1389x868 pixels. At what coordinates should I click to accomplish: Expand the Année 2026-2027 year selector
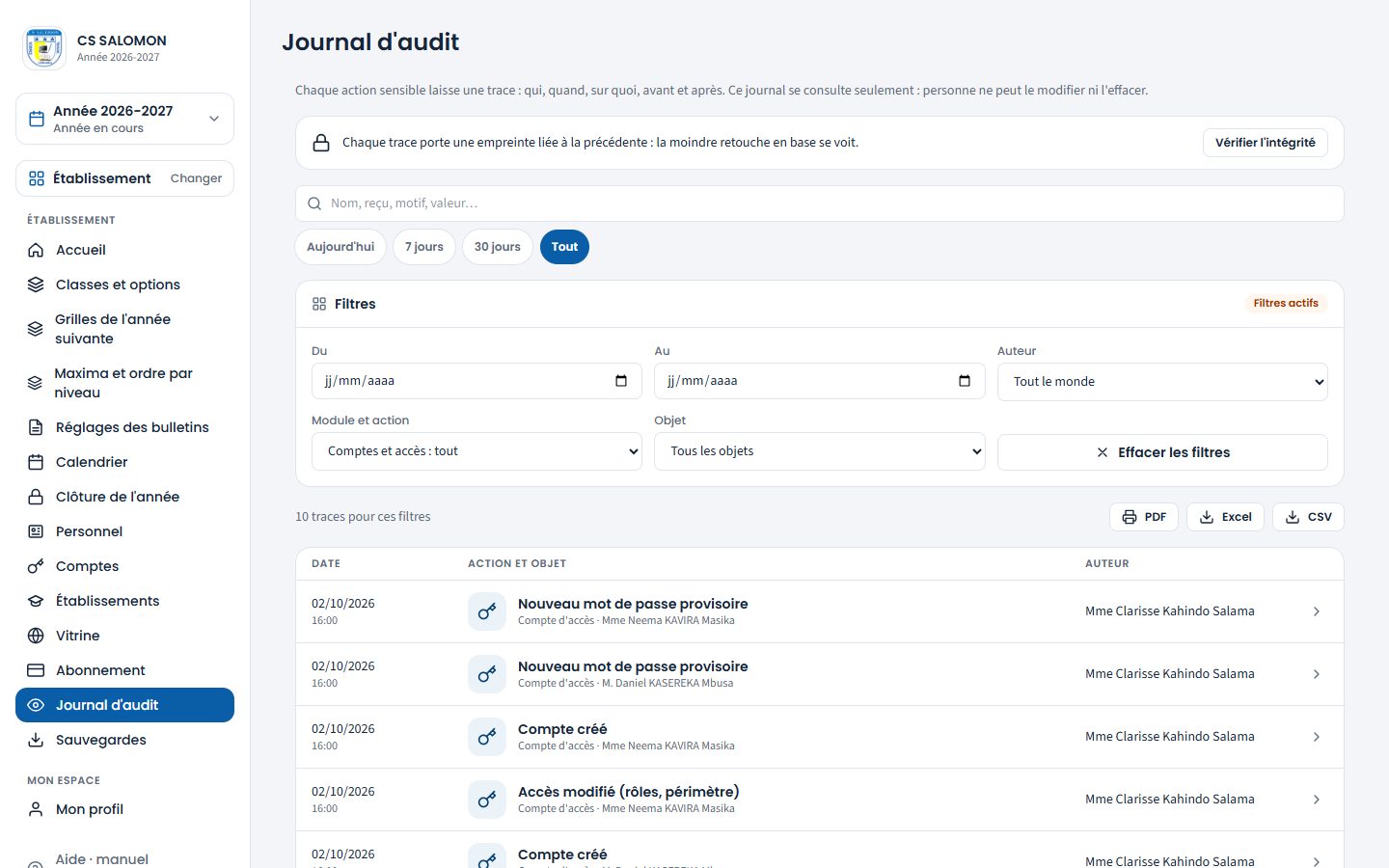[x=124, y=119]
